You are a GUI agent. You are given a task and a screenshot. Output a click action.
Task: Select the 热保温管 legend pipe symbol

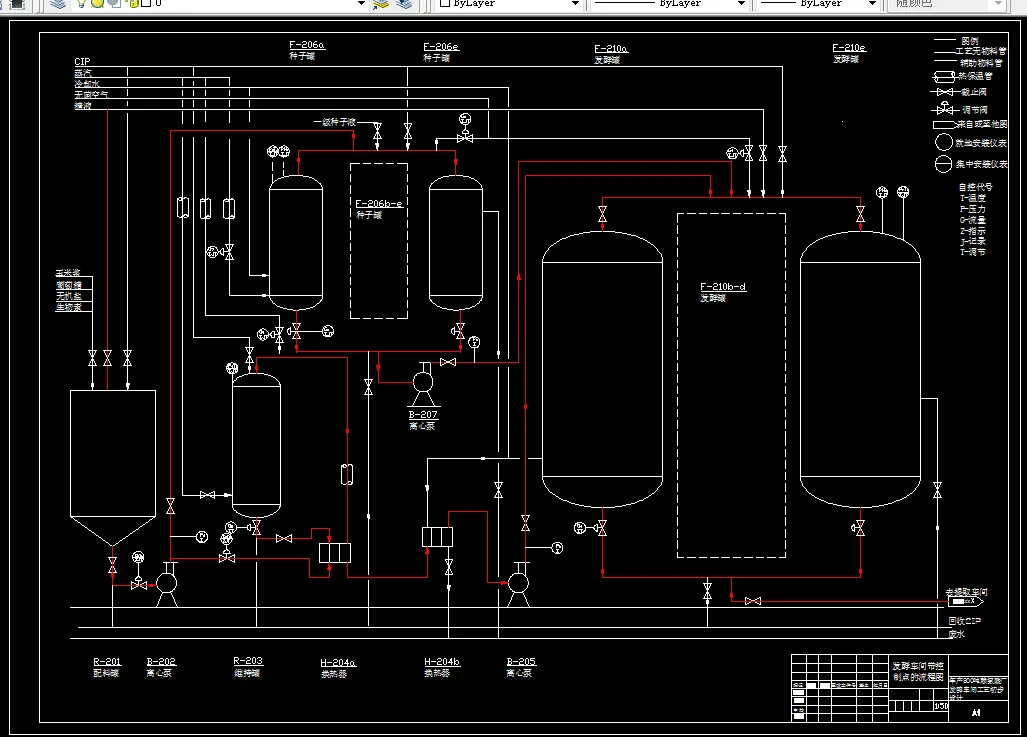tap(944, 77)
